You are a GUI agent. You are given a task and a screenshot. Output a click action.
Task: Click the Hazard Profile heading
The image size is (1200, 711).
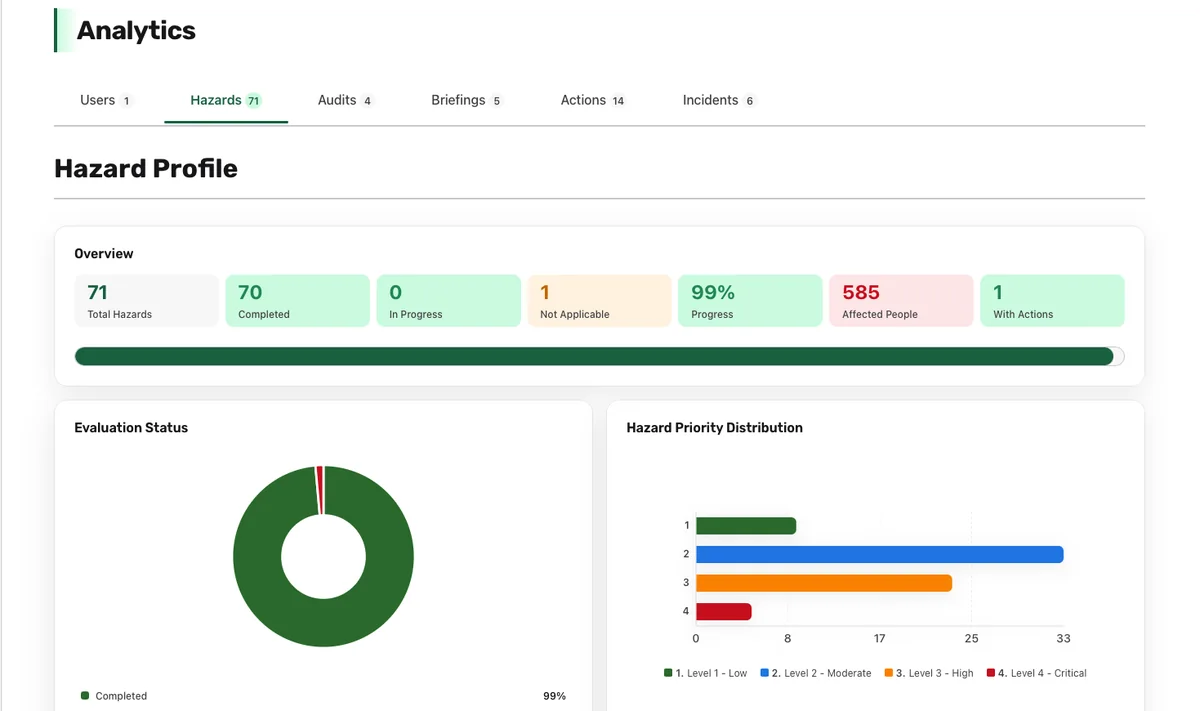click(146, 168)
